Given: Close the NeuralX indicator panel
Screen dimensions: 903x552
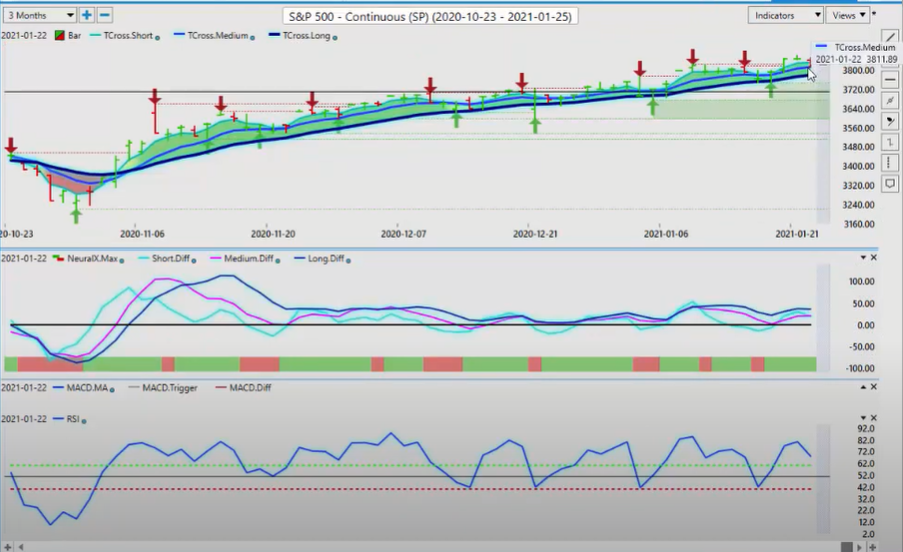Looking at the screenshot, I should pos(874,257).
